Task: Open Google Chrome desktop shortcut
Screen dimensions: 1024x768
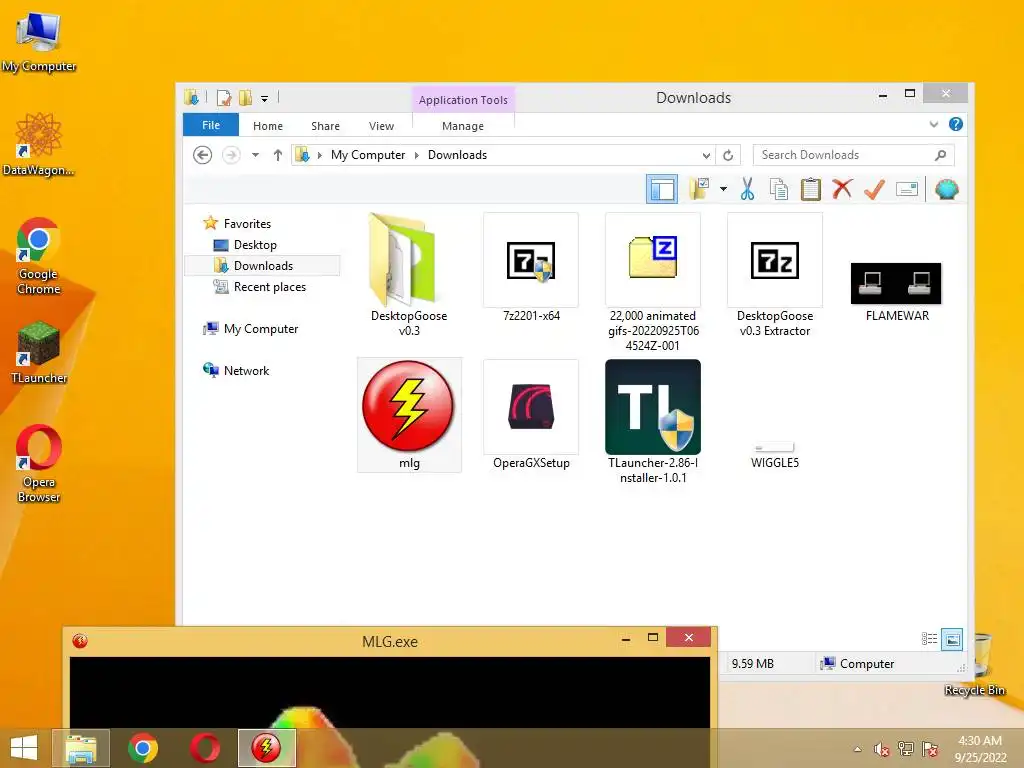Action: click(x=39, y=256)
